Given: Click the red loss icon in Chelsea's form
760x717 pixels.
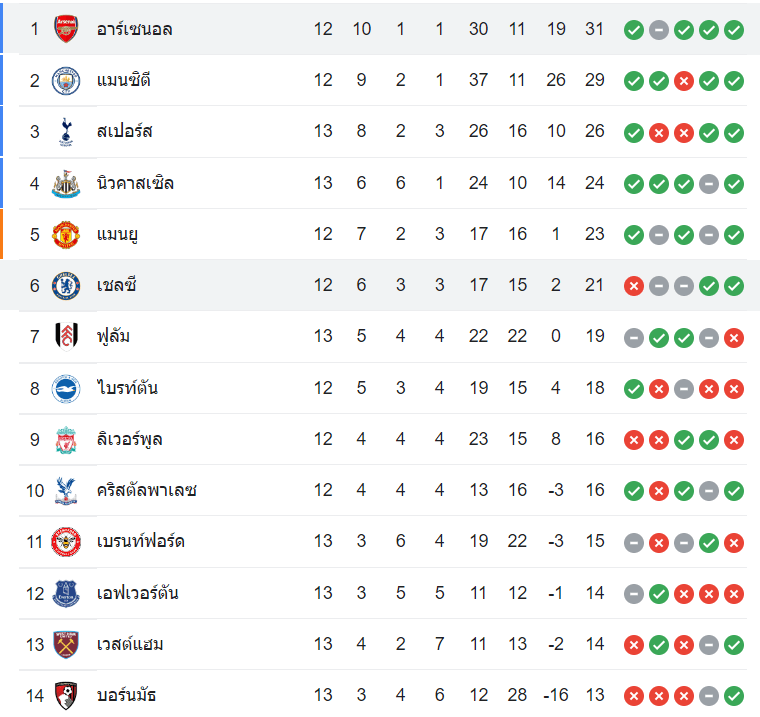Looking at the screenshot, I should pyautogui.click(x=633, y=286).
